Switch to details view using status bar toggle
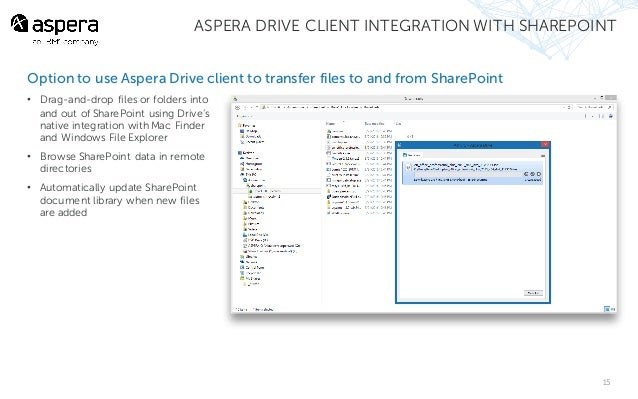The image size is (638, 399). coord(607,309)
